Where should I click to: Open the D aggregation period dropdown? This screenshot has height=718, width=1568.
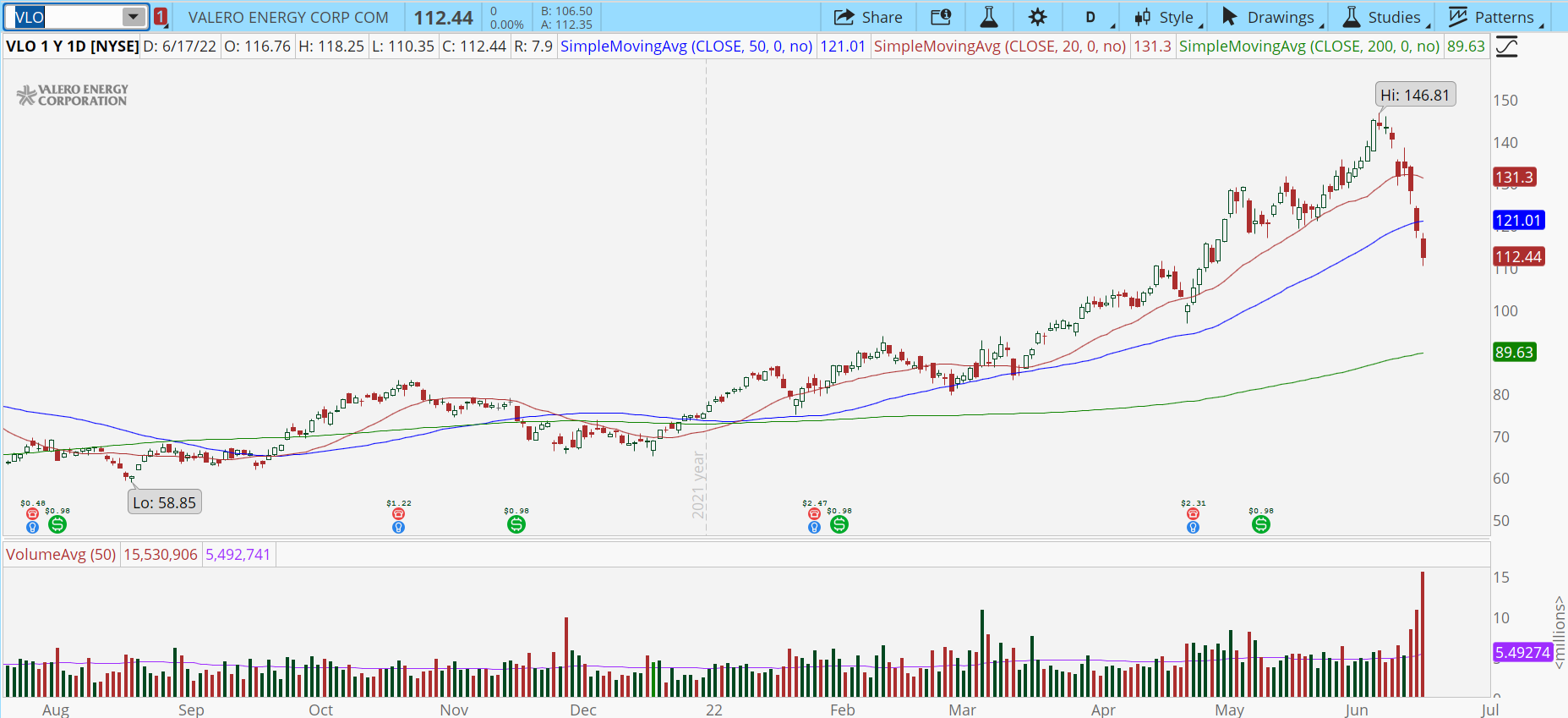tap(1090, 17)
